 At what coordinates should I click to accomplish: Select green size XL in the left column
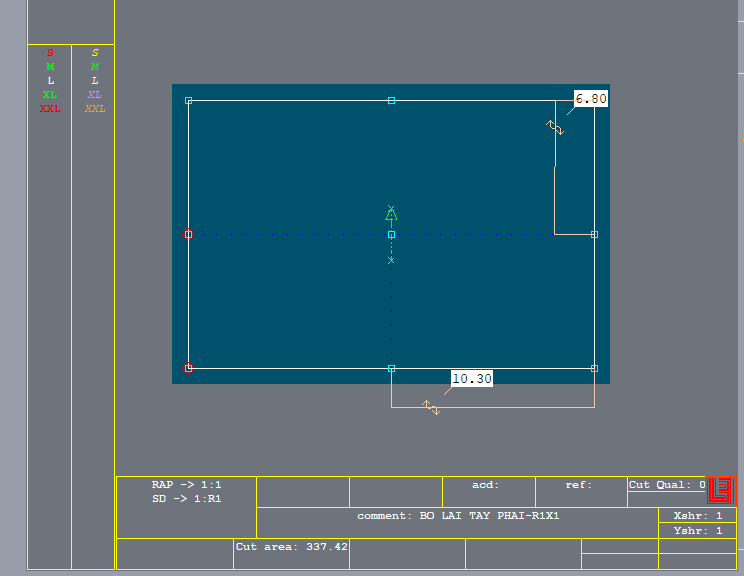(x=50, y=94)
